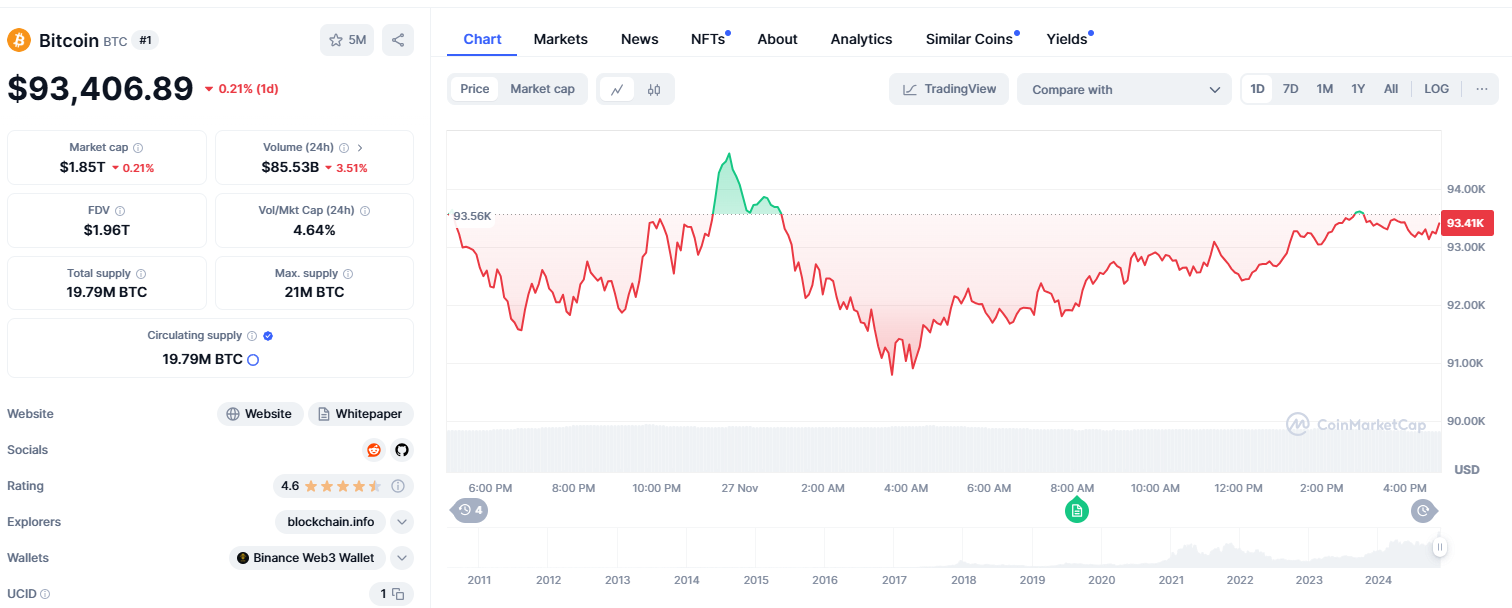
Task: Click the circulating supply progress circle icon
Action: (x=253, y=359)
